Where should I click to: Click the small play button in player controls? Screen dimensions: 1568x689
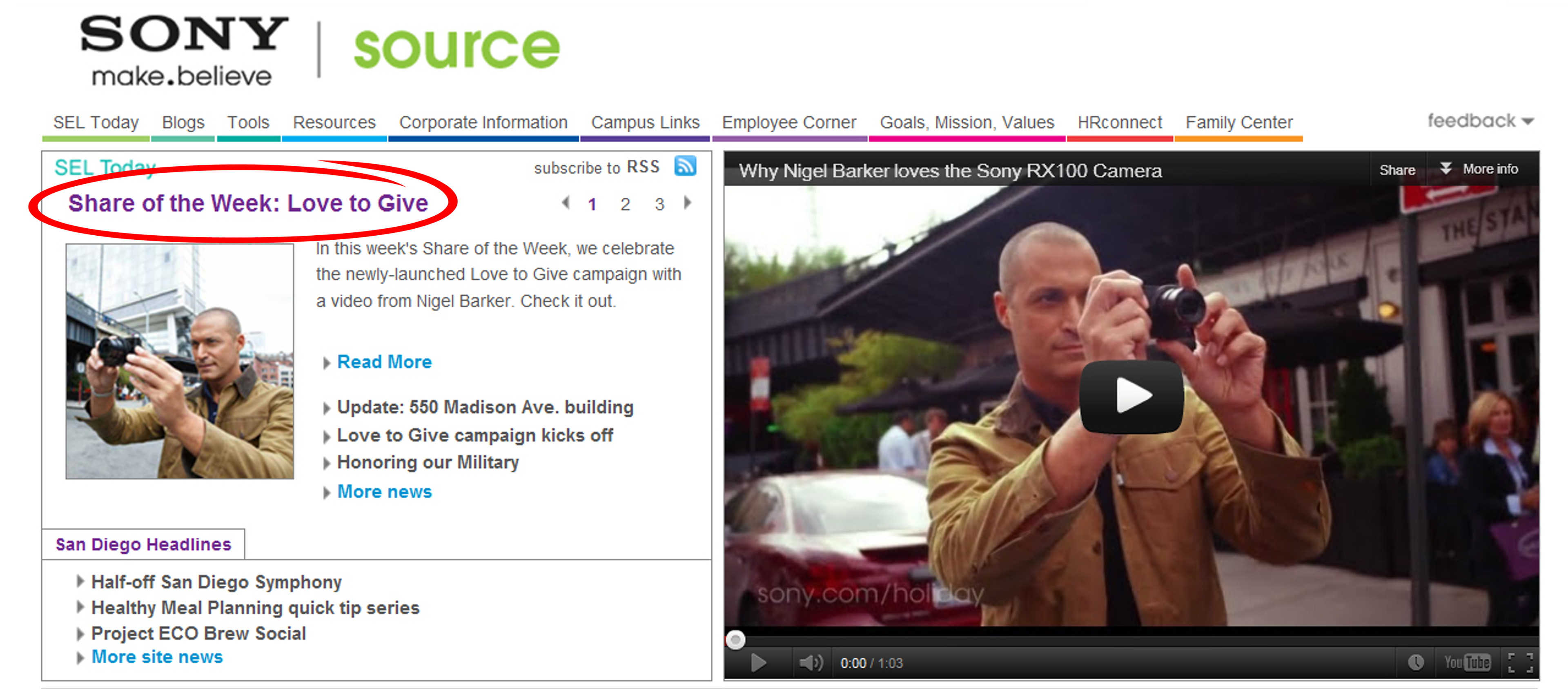[x=758, y=662]
